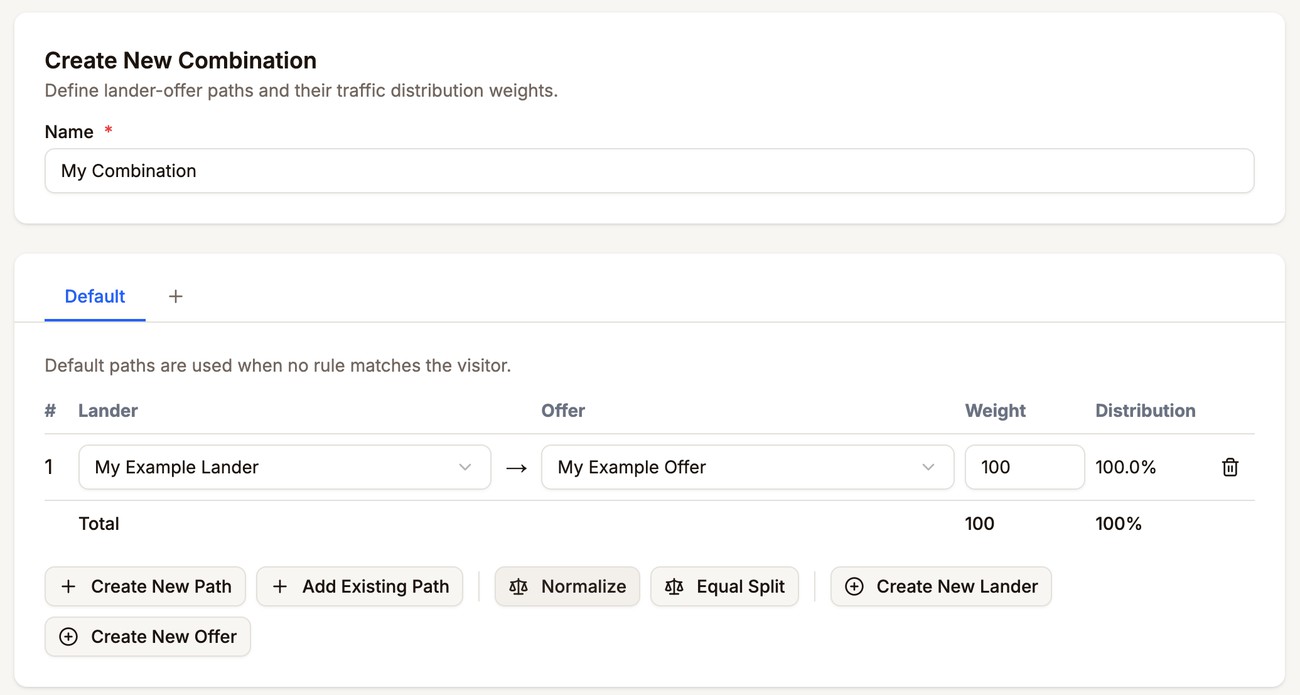Edit the Weight field showing 100

[x=1024, y=467]
